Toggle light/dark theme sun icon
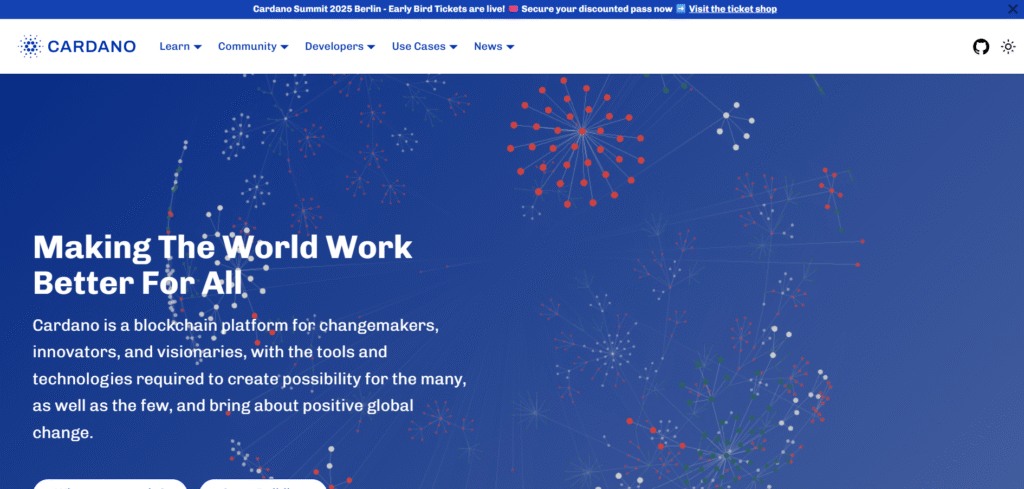Viewport: 1024px width, 489px height. point(1008,46)
